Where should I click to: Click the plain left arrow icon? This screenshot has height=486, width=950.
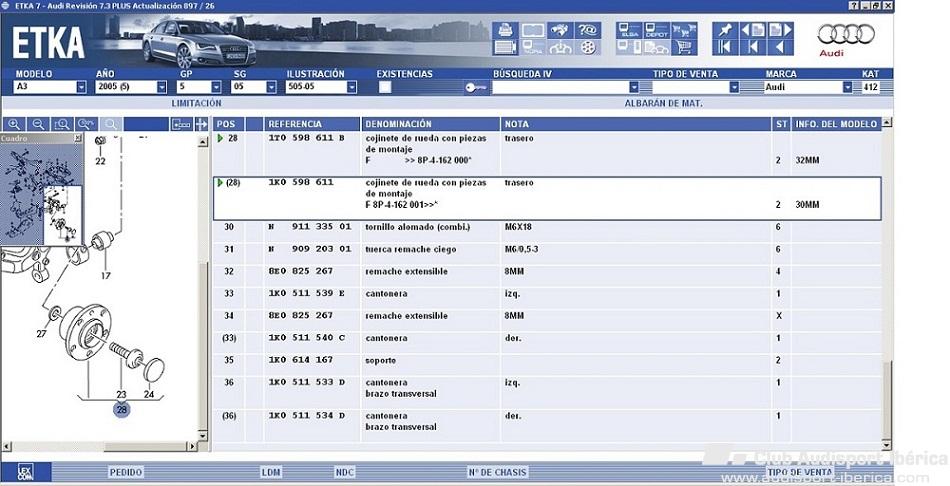pyautogui.click(x=780, y=48)
